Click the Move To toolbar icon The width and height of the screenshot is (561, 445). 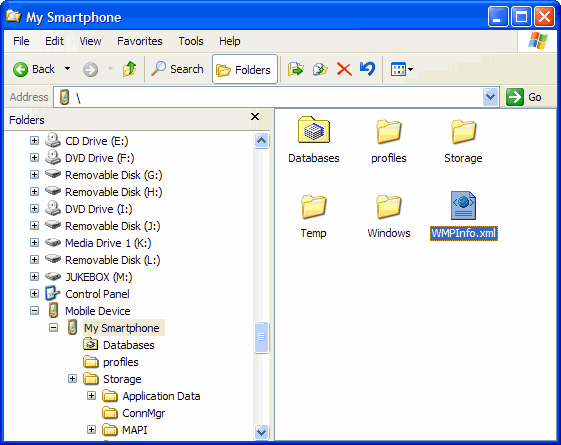(x=296, y=69)
